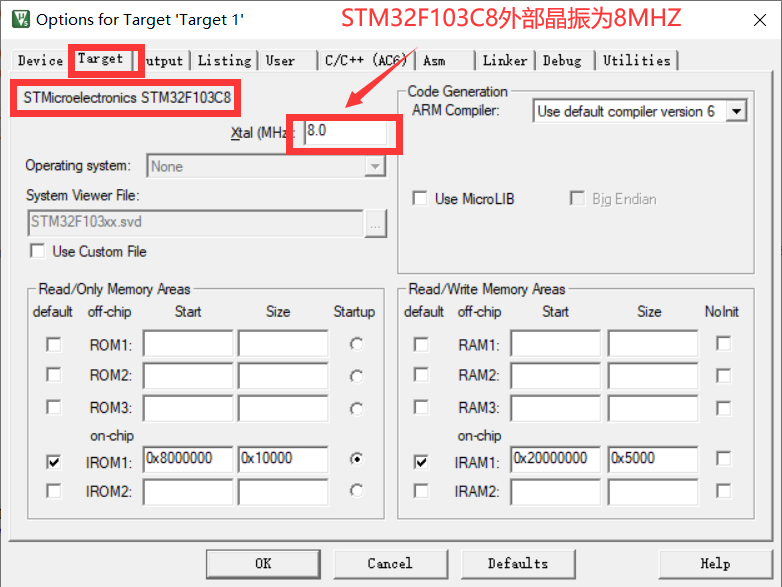782x587 pixels.
Task: Switch to the User tab
Action: tap(280, 61)
